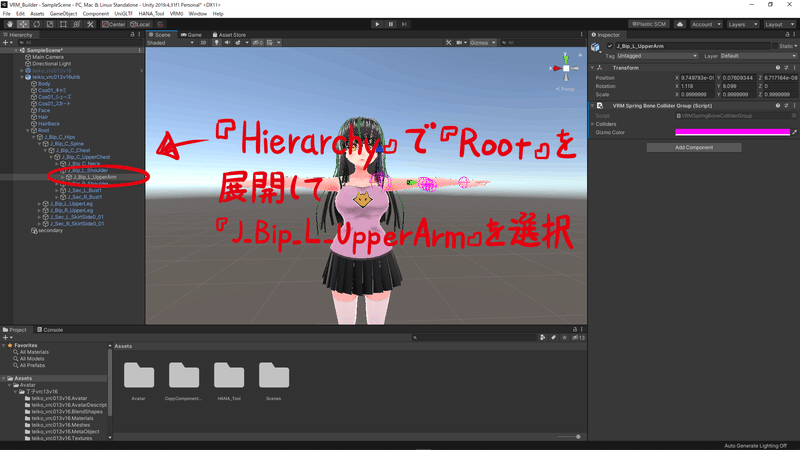Viewport: 800px width, 450px height.
Task: Toggle the Center pivot button
Action: [x=113, y=24]
